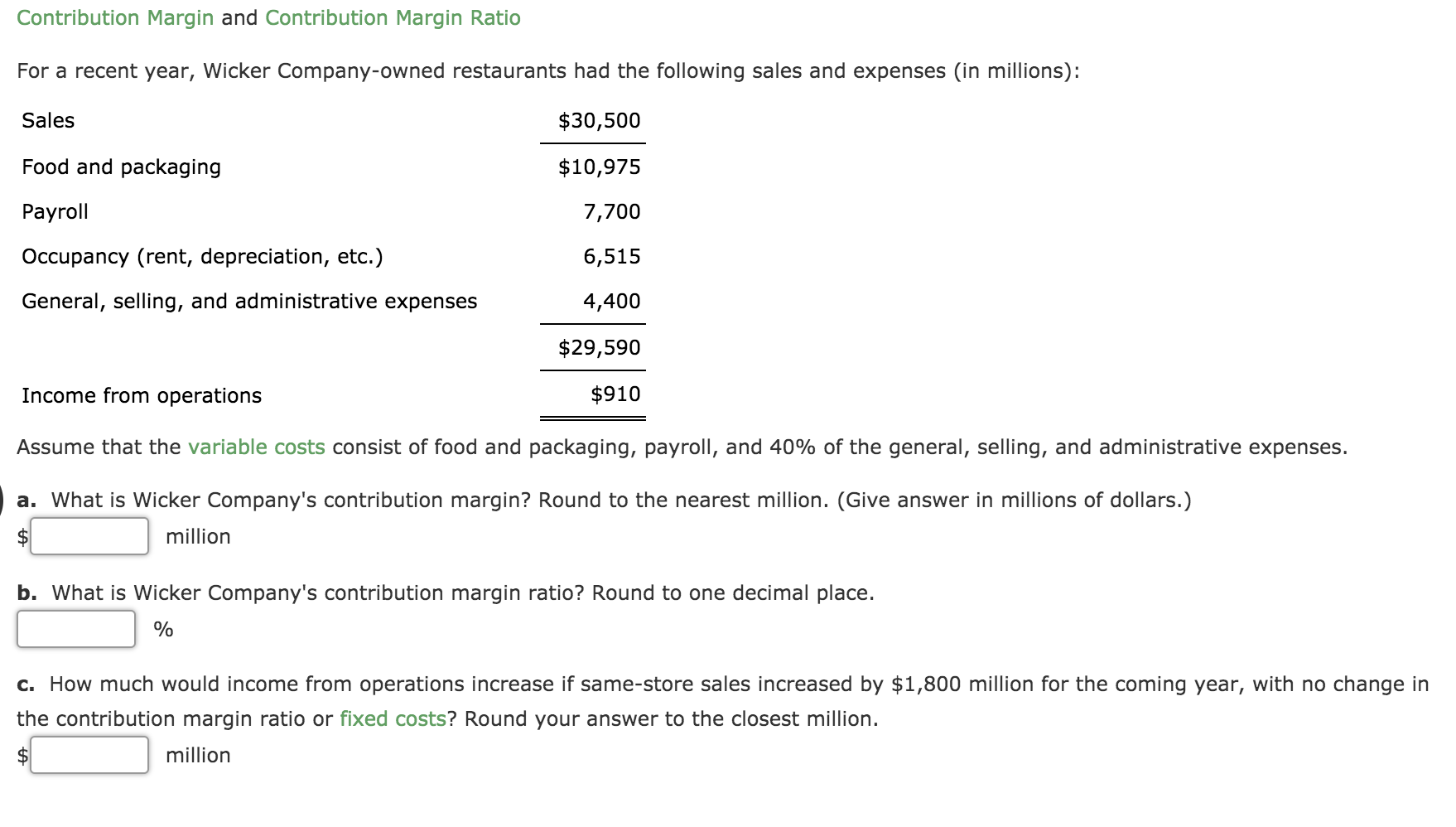Image resolution: width=1456 pixels, height=827 pixels.
Task: Select the Food and packaging amount $10,975
Action: (x=598, y=167)
